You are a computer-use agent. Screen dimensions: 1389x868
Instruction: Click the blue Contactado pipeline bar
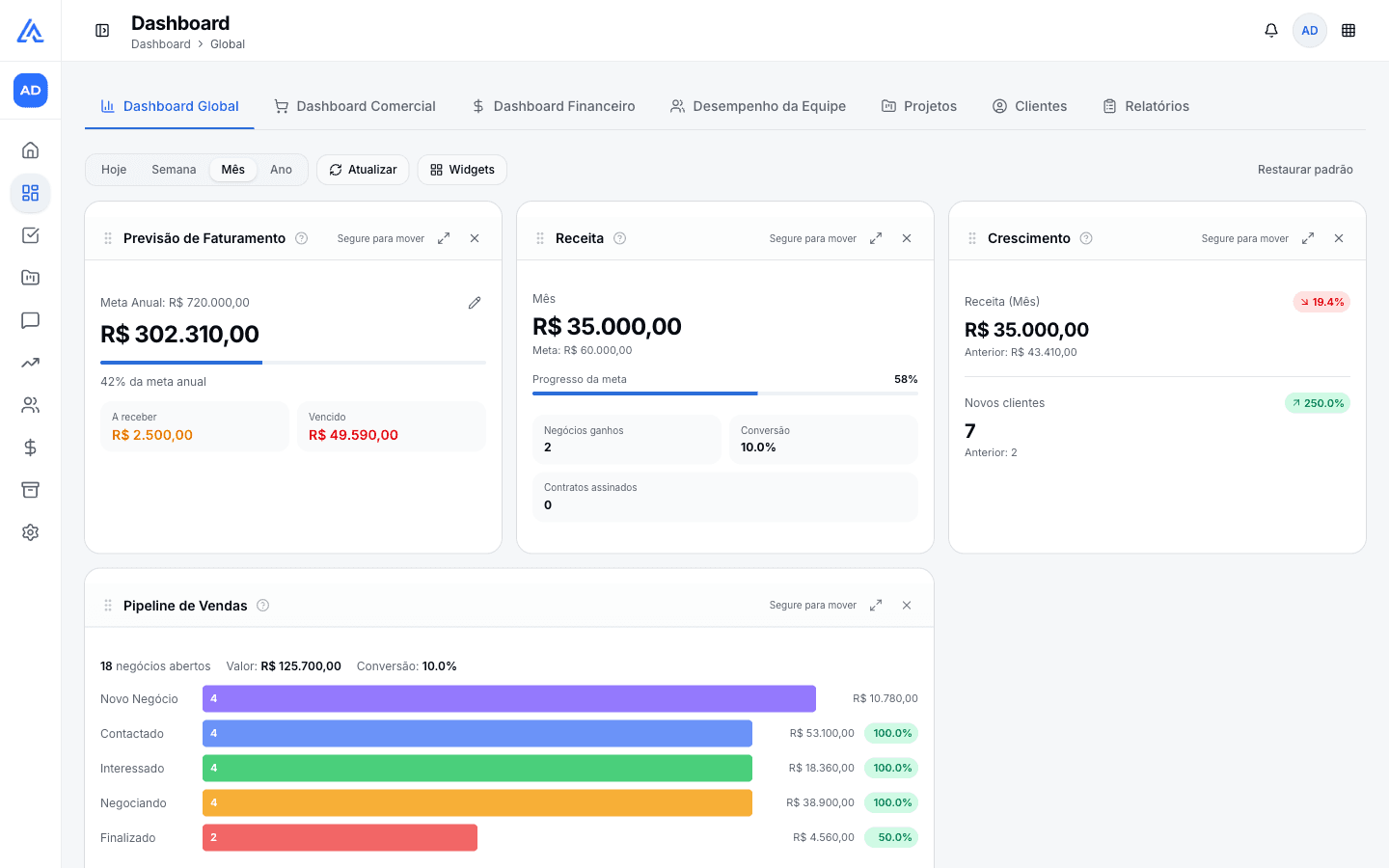[x=477, y=734]
